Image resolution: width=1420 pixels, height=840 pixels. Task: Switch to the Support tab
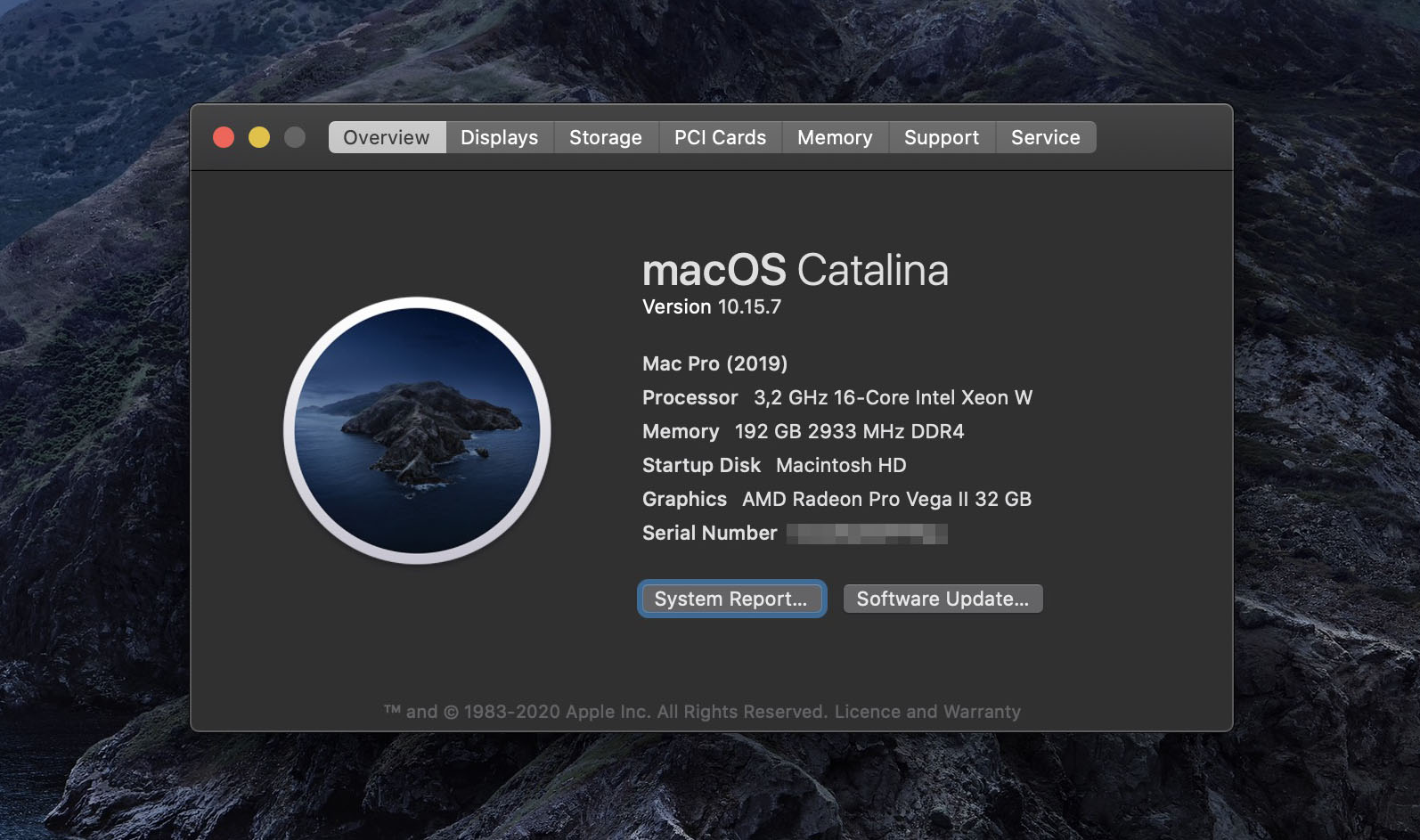coord(942,137)
